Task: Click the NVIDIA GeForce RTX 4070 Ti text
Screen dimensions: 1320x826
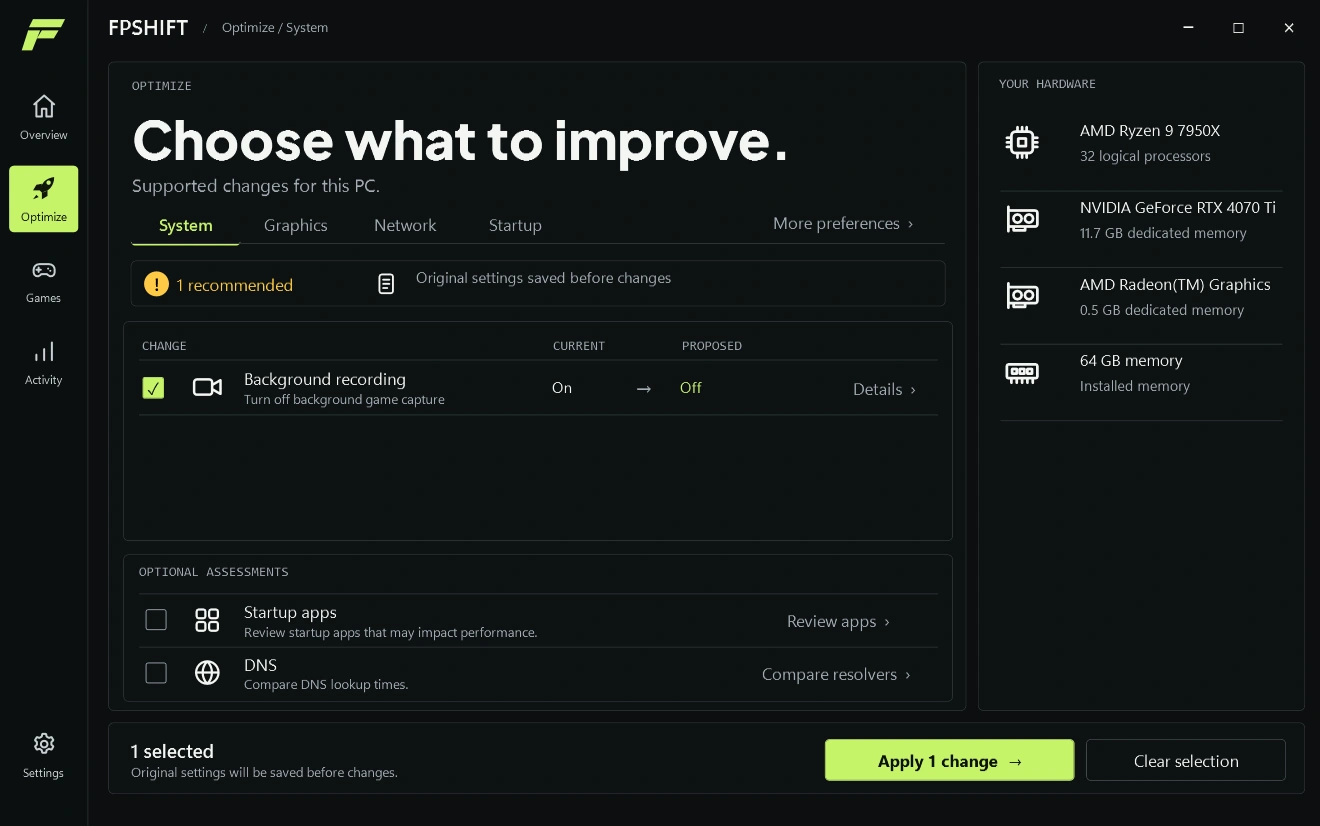Action: point(1178,208)
